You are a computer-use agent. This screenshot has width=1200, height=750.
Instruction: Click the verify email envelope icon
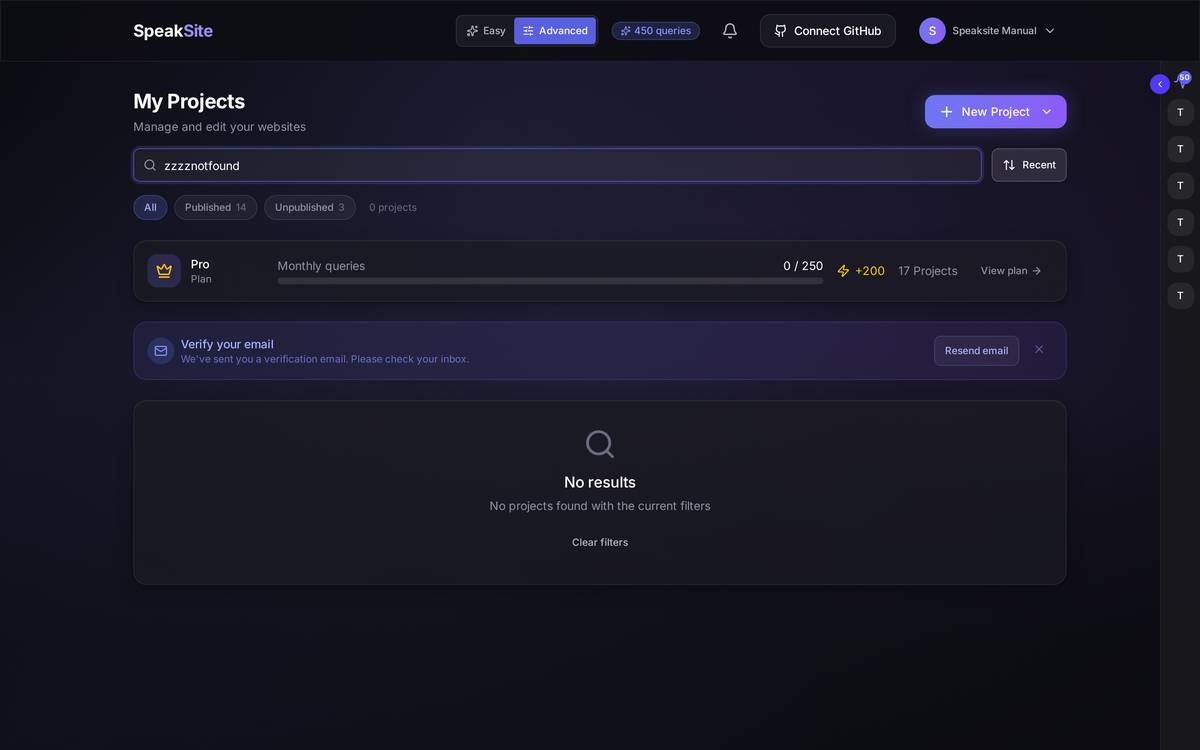point(161,351)
